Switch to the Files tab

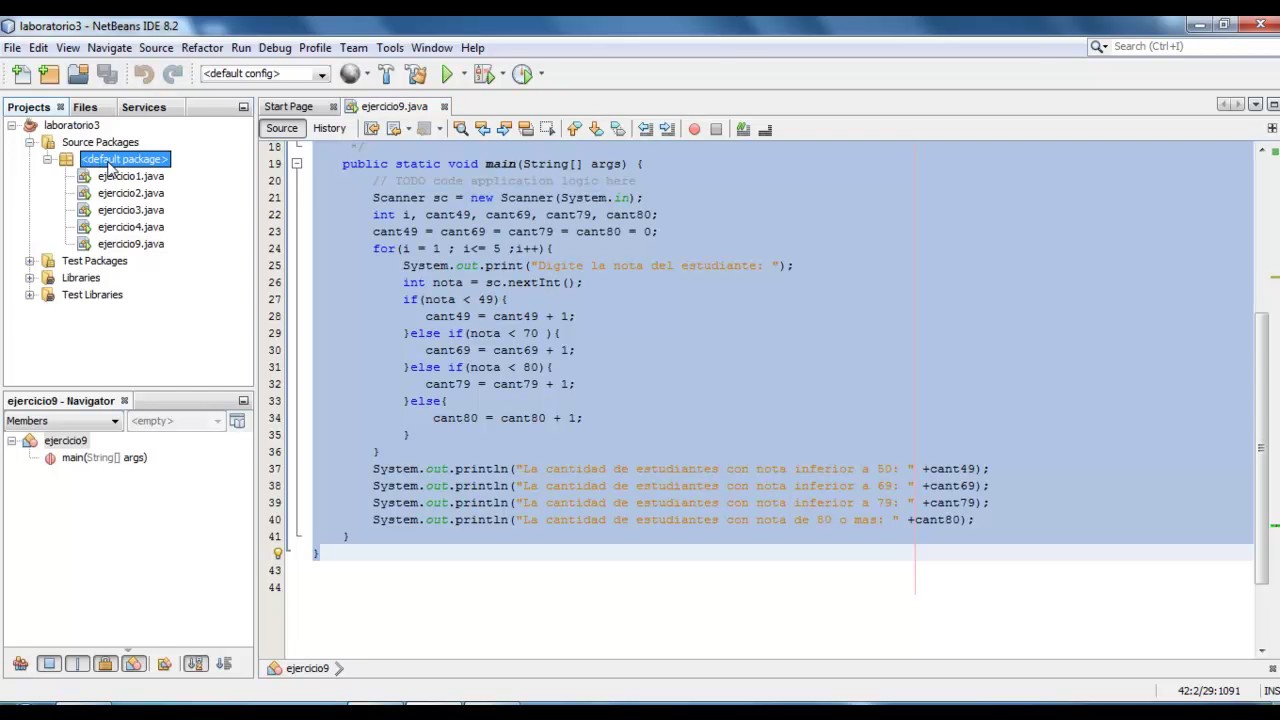(x=85, y=107)
